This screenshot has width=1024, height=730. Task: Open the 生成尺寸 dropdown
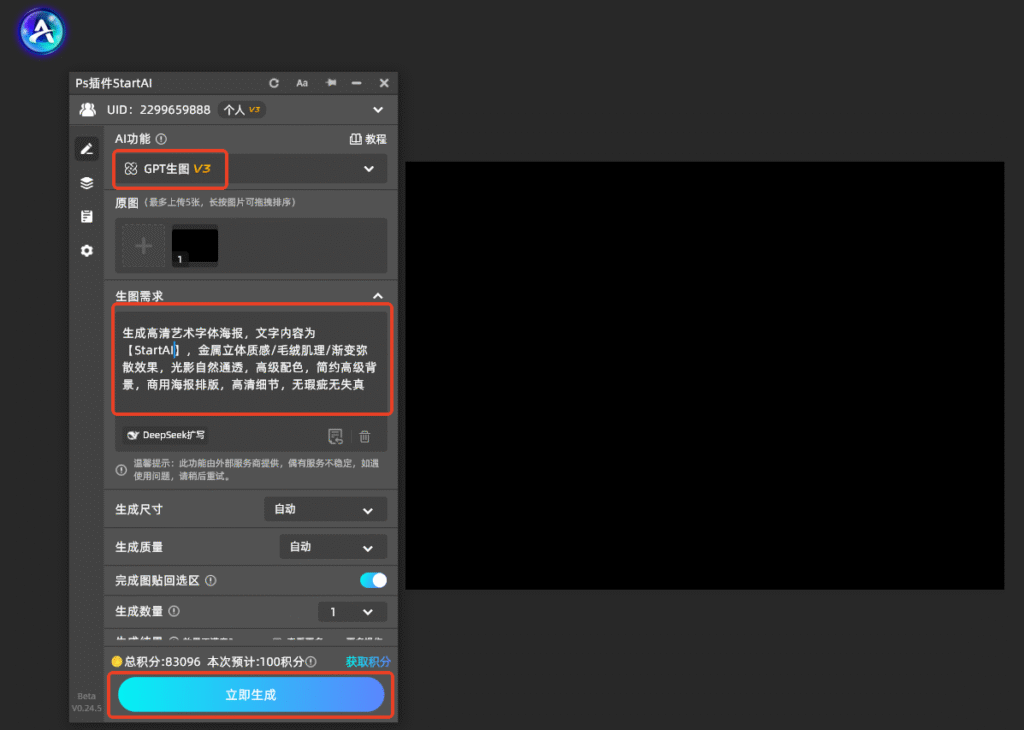[x=325, y=509]
